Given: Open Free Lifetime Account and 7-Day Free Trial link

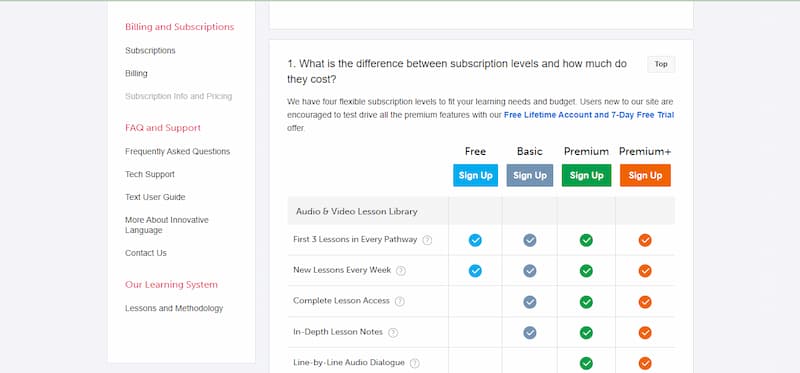Looking at the screenshot, I should click(589, 115).
